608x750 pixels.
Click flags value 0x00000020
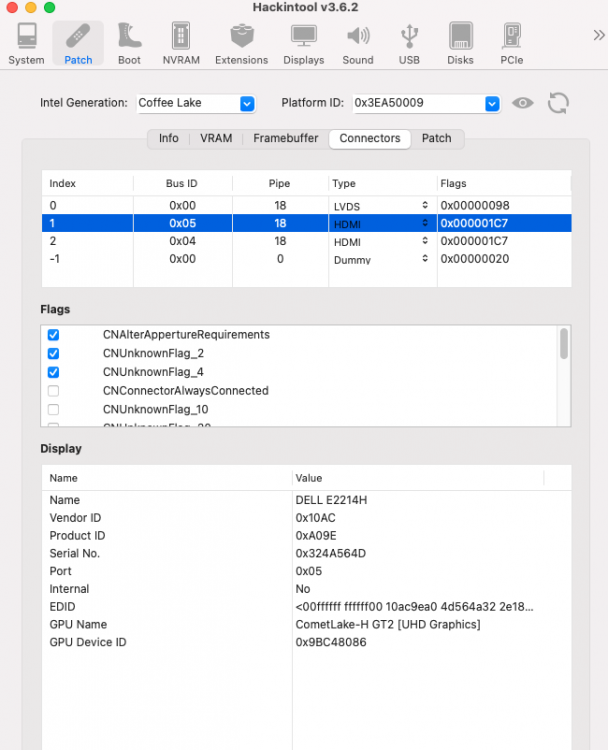pos(475,259)
